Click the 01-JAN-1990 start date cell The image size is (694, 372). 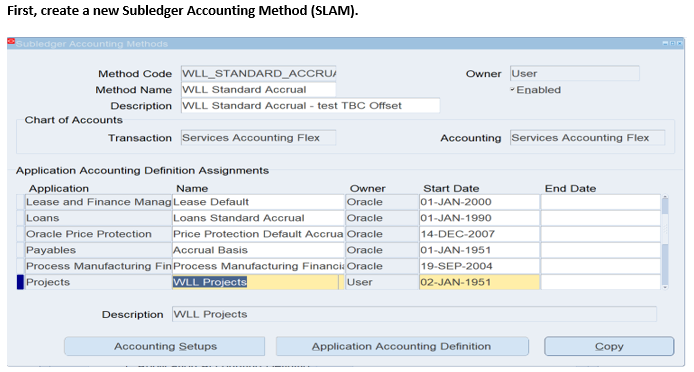pos(479,218)
